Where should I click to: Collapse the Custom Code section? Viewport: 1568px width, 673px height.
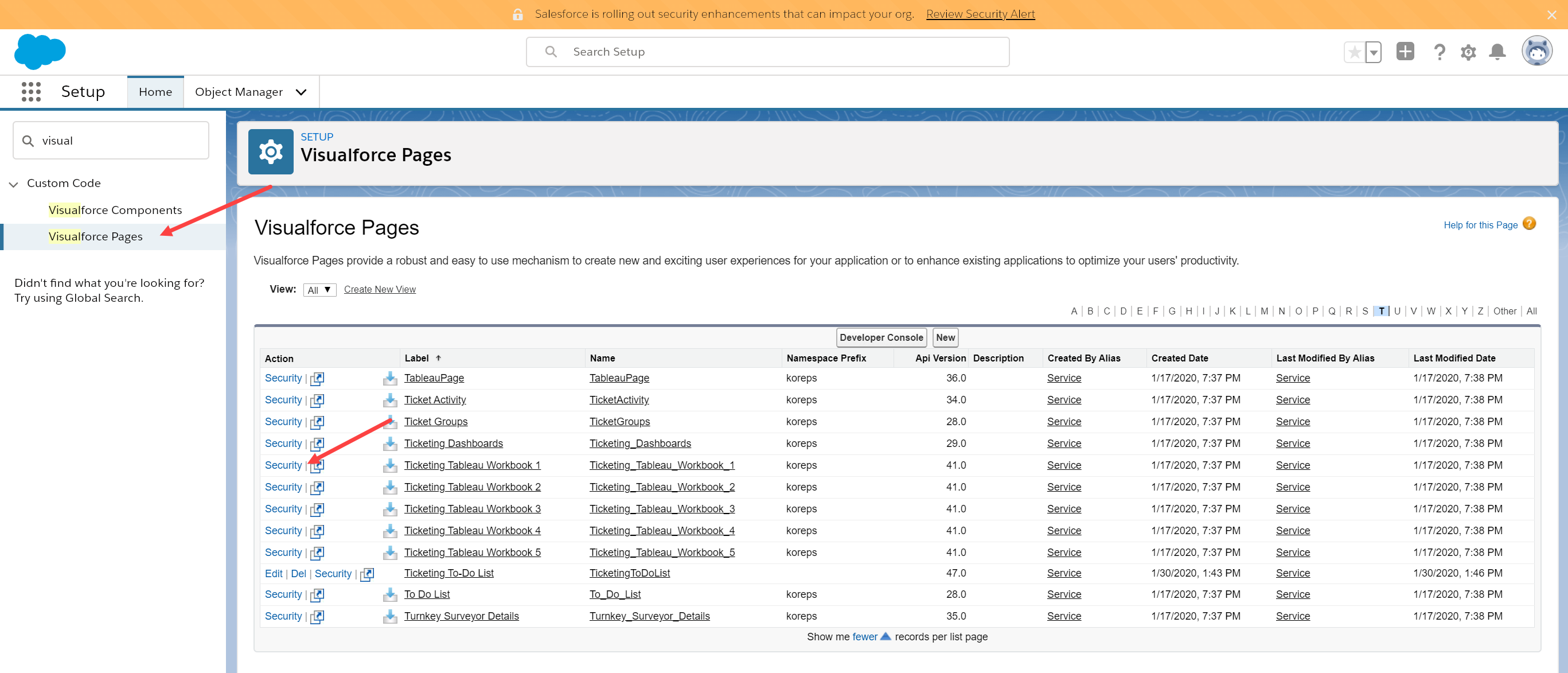(13, 184)
